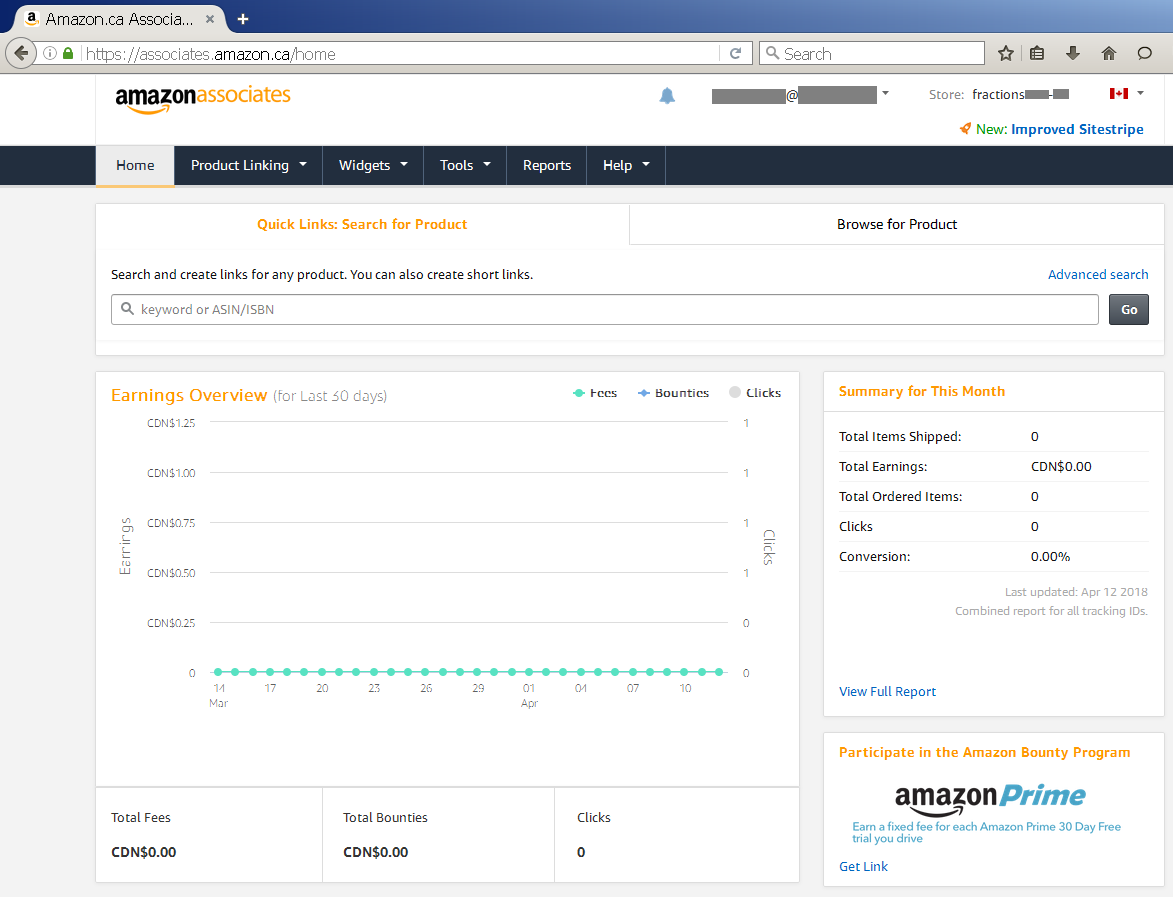This screenshot has height=897, width=1173.
Task: Expand the country flag dropdown arrow
Action: tap(1141, 94)
